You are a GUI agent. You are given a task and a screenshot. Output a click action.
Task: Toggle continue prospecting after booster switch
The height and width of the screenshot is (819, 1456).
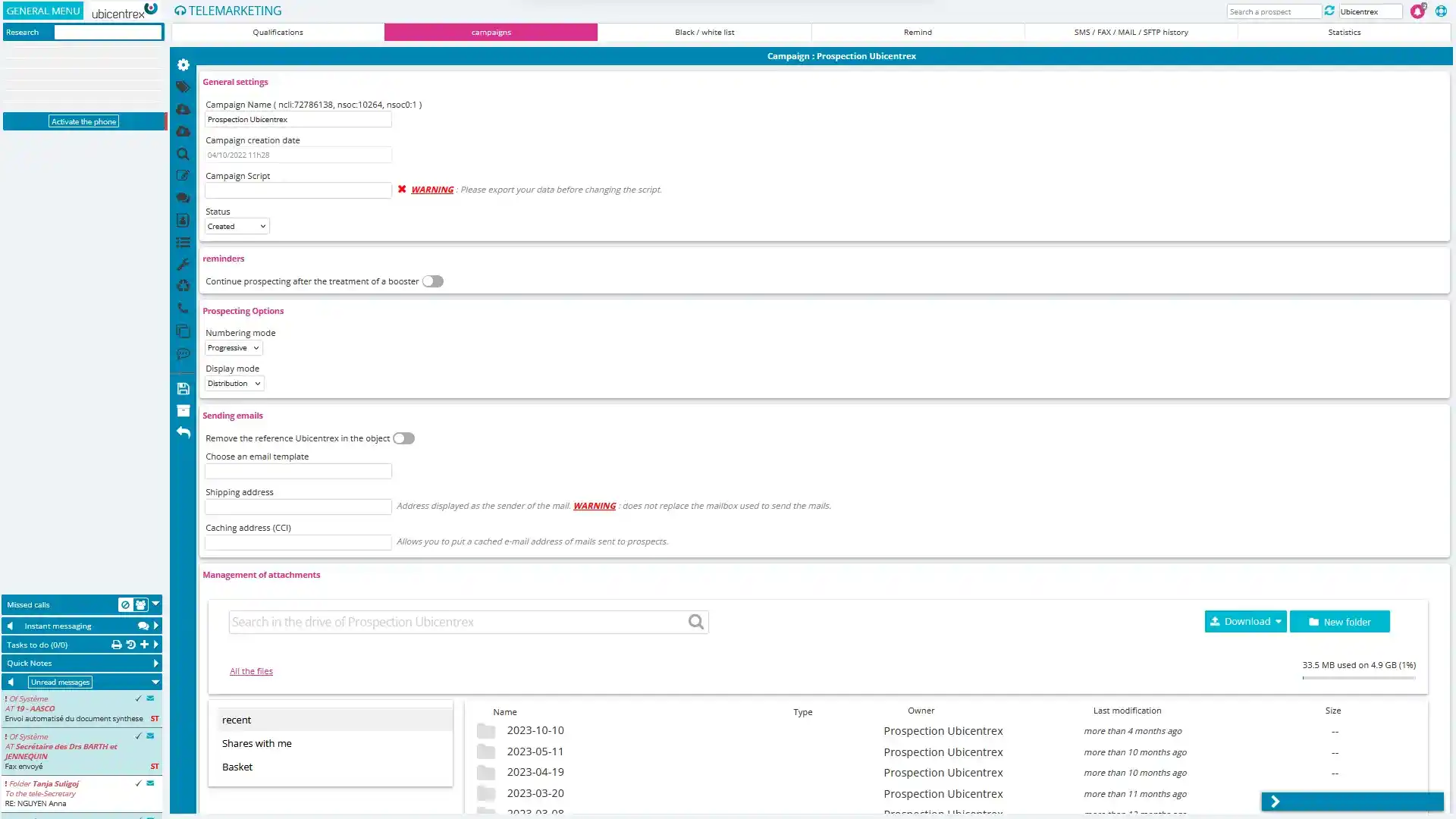click(433, 281)
